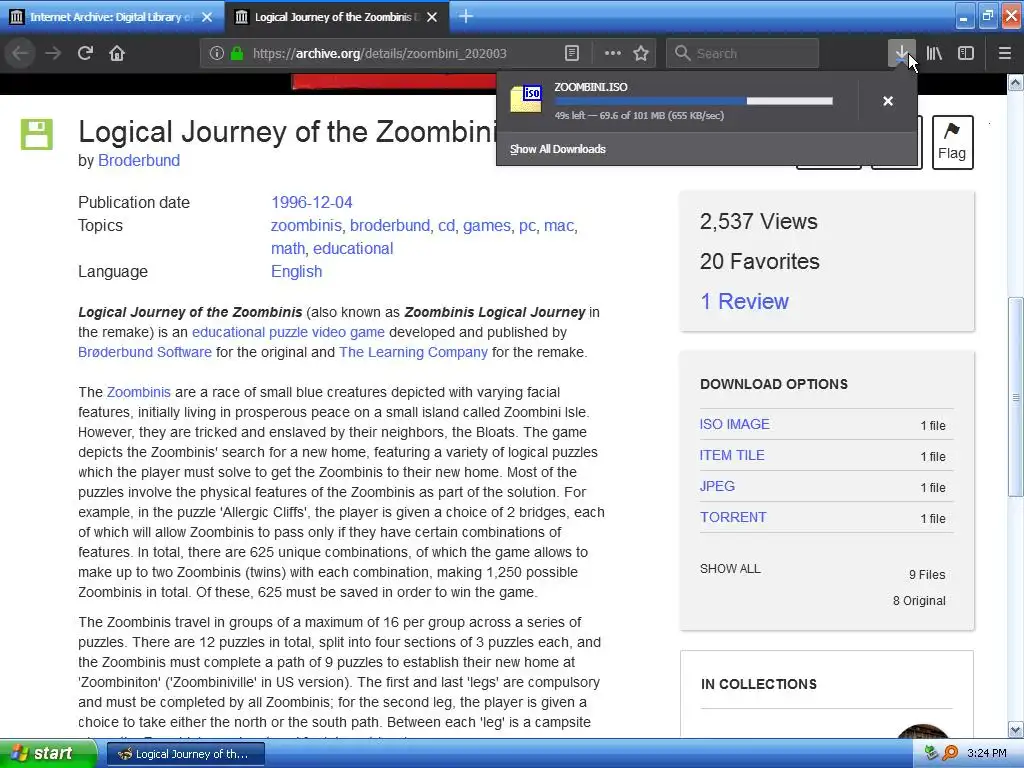
Task: Click the 2,537 Views text
Action: click(759, 221)
